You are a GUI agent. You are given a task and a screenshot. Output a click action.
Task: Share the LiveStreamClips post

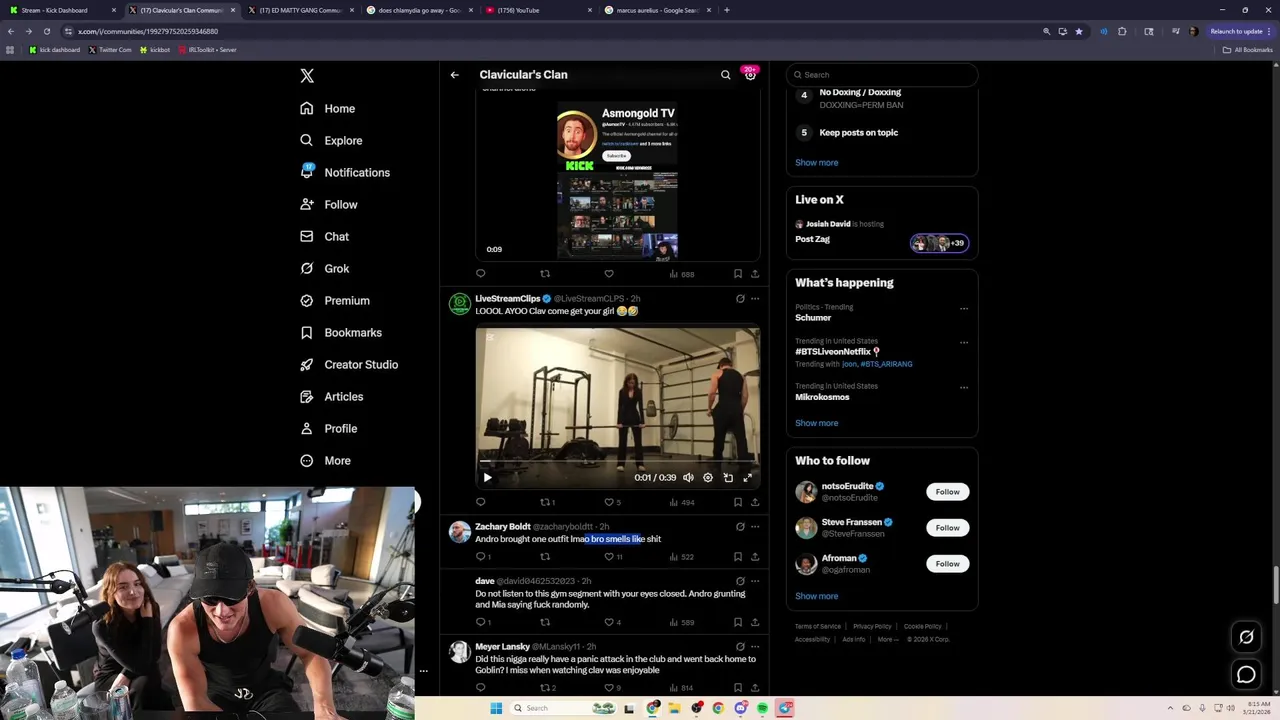(755, 502)
